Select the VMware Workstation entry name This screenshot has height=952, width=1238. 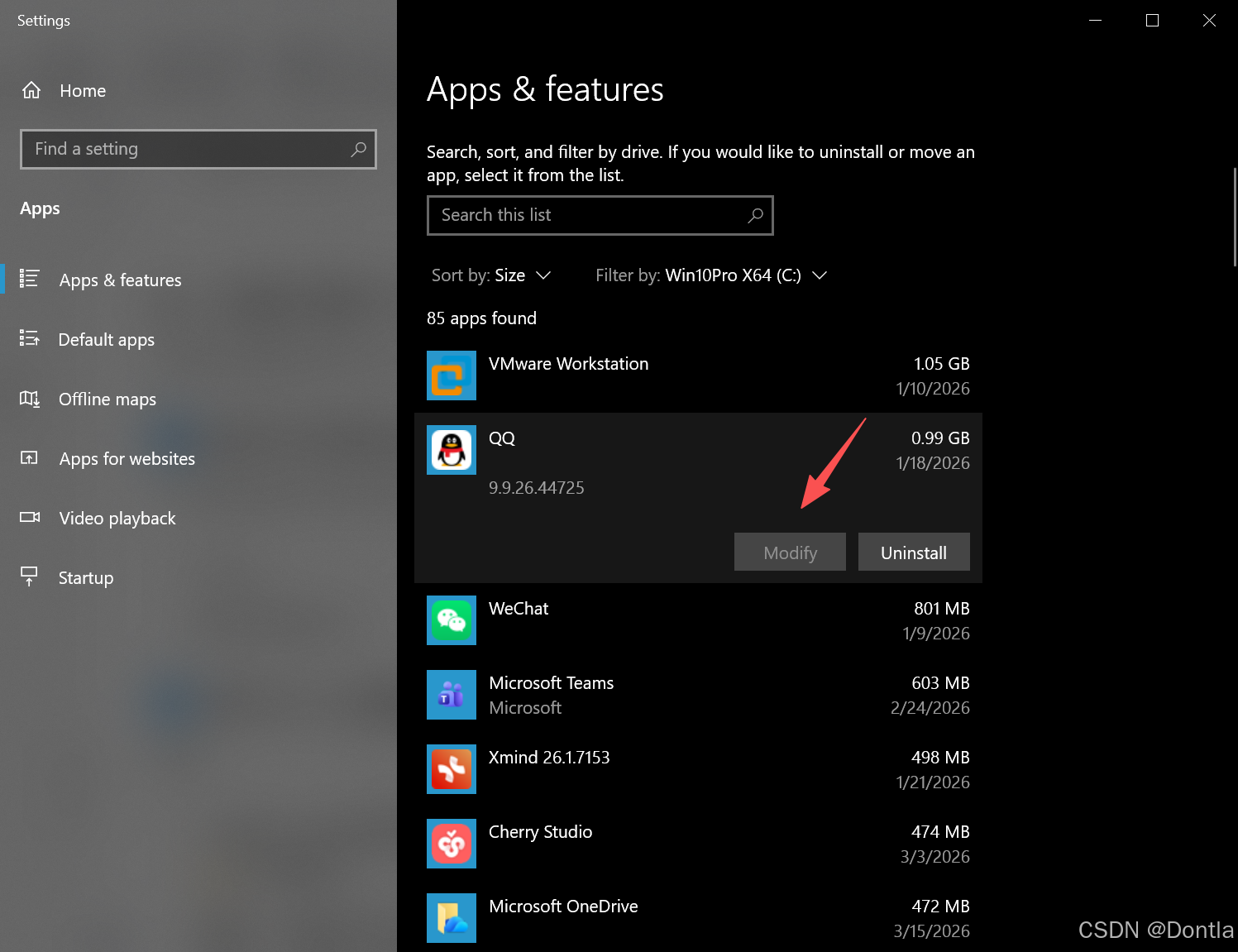tap(568, 364)
